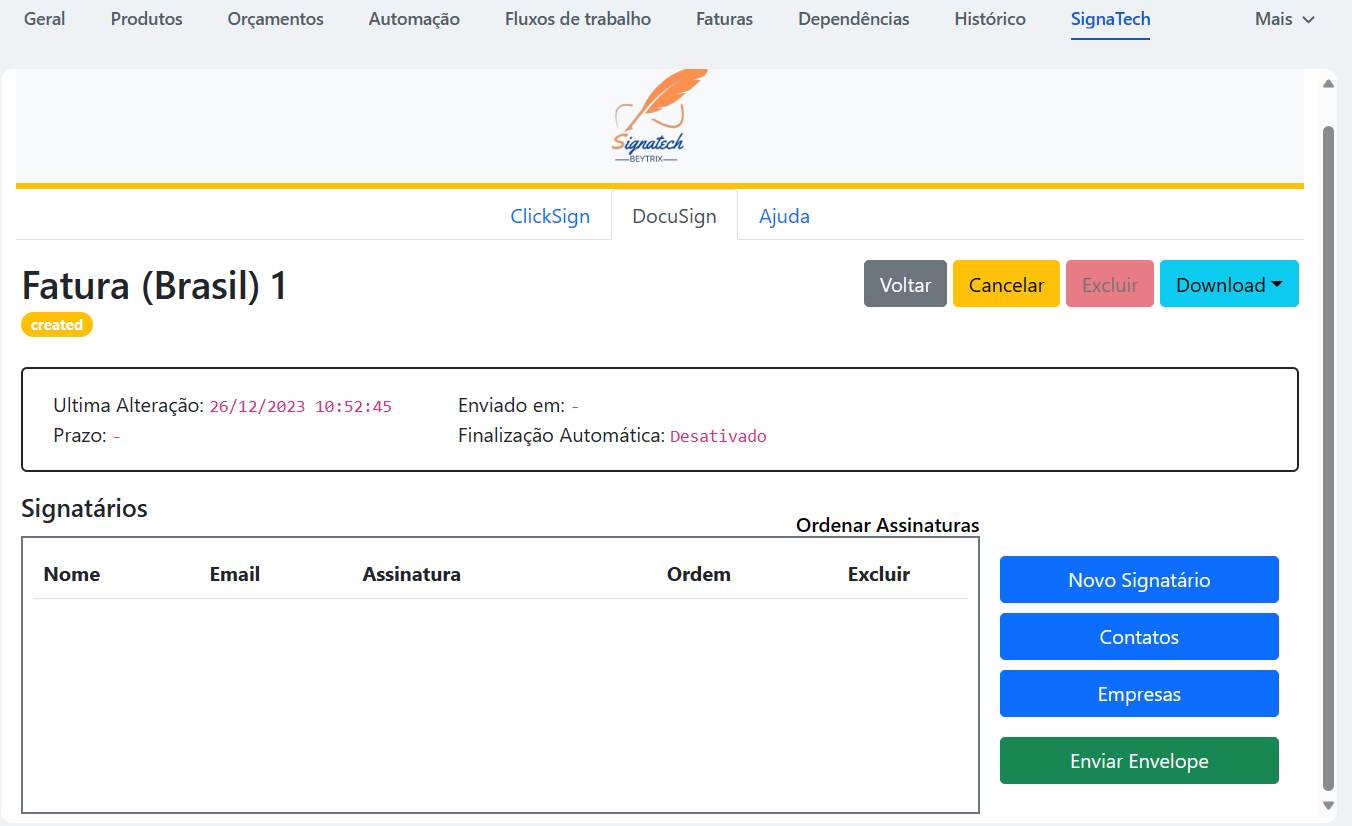
Task: Switch to the ClickSign tab
Action: tap(550, 216)
